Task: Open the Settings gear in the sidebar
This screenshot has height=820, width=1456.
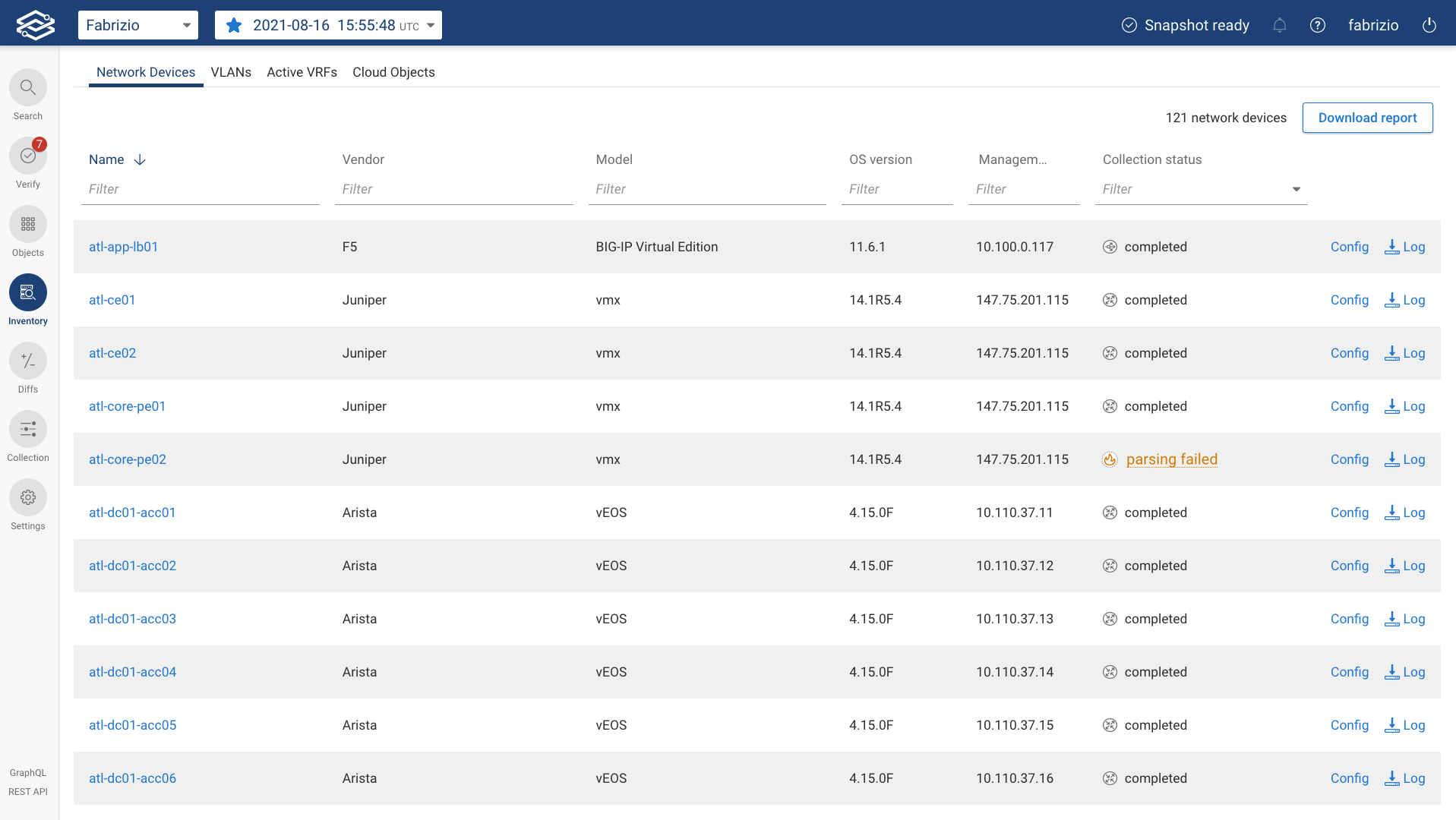Action: pos(28,497)
